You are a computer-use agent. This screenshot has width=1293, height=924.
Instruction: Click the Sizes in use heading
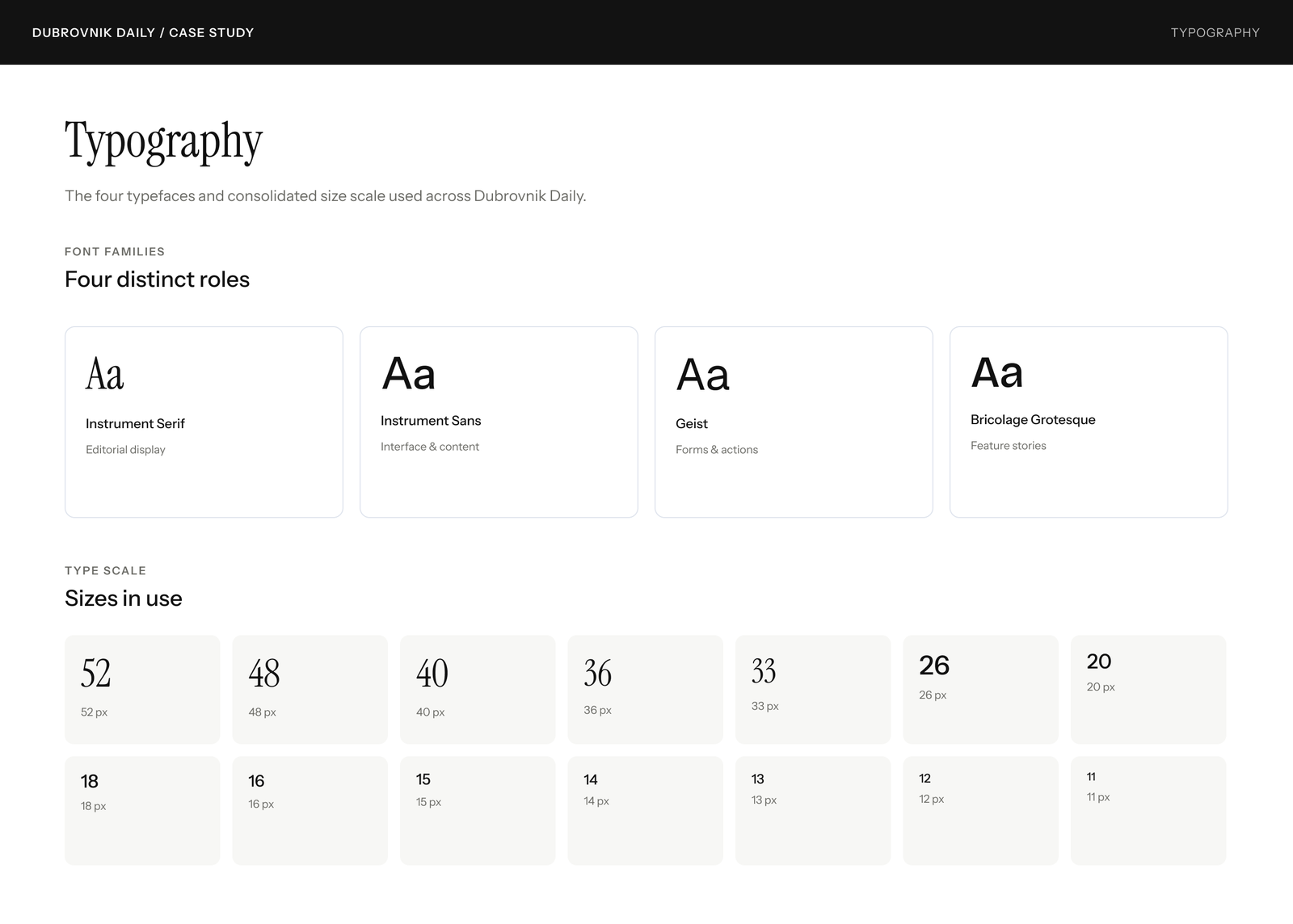coord(124,598)
